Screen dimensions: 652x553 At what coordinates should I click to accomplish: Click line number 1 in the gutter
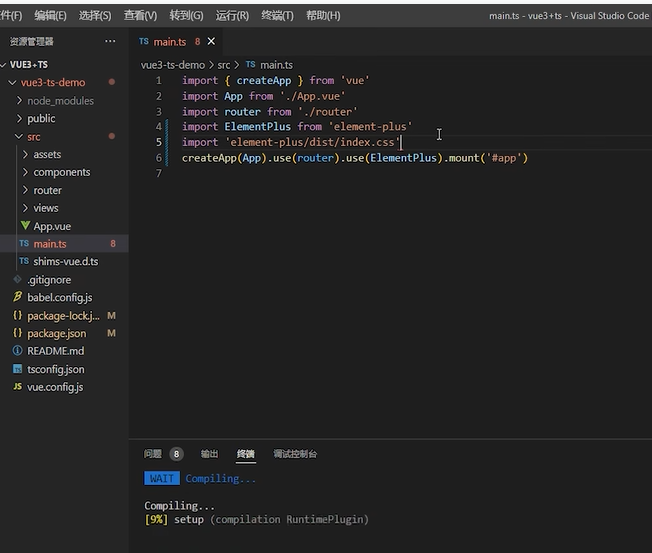coord(158,80)
